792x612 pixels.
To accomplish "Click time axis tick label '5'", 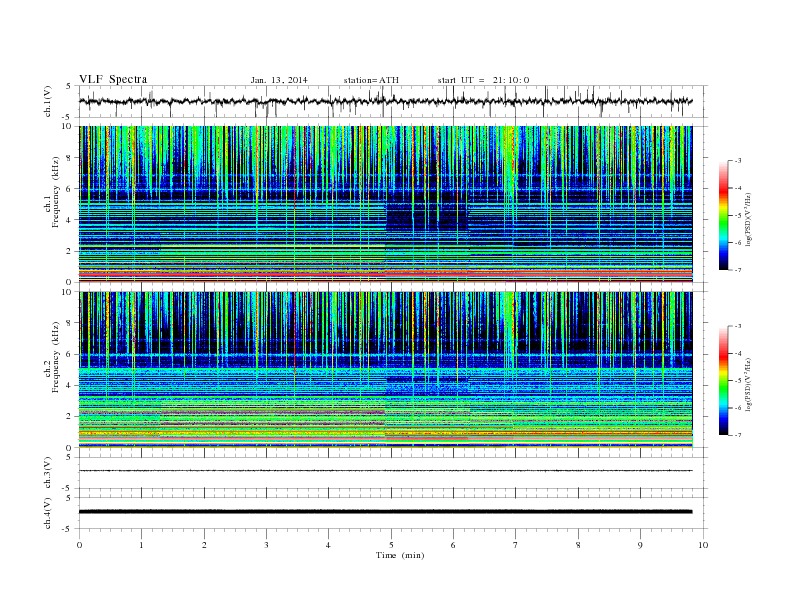I will coord(391,545).
